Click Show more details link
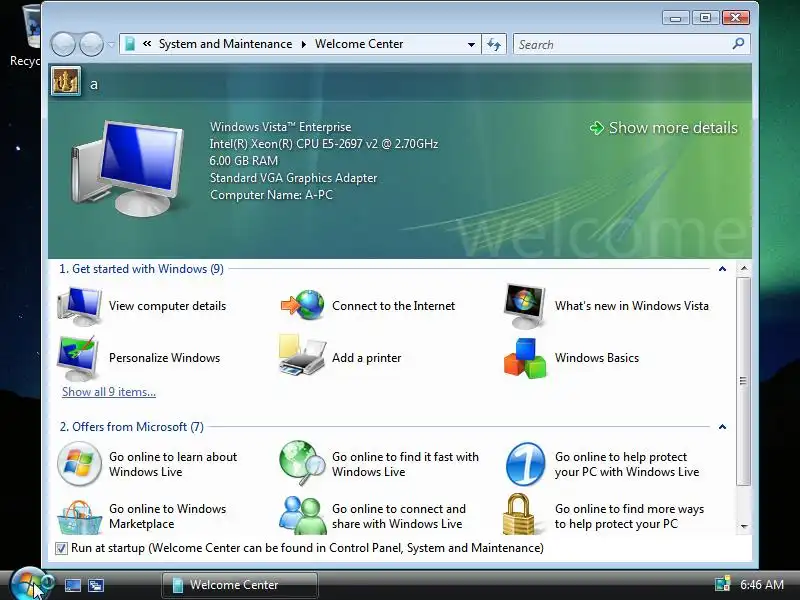This screenshot has width=800, height=600. (664, 128)
